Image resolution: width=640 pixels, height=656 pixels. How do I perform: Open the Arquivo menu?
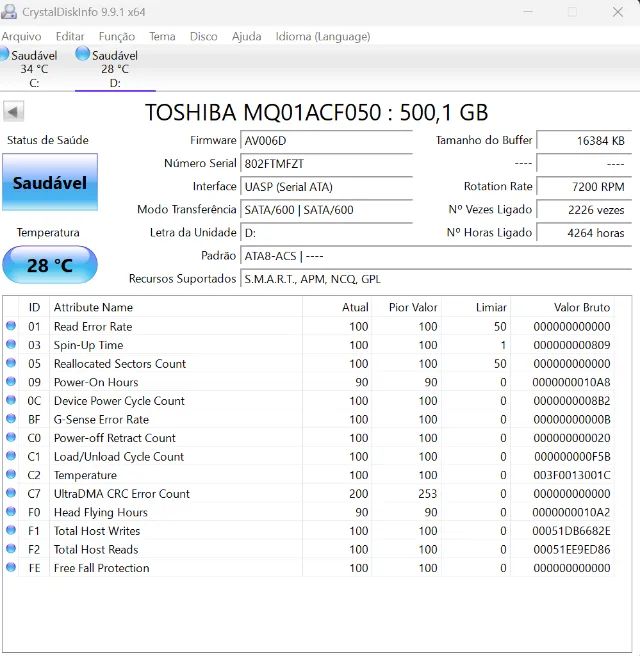(x=21, y=36)
